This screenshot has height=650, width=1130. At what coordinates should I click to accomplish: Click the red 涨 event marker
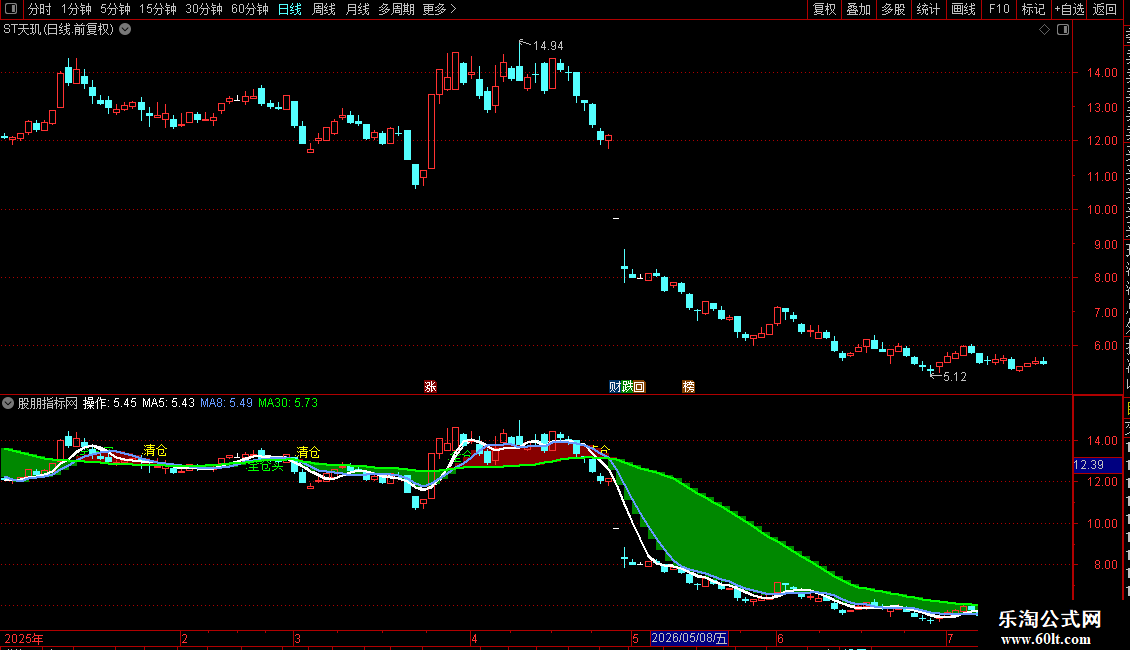click(430, 387)
